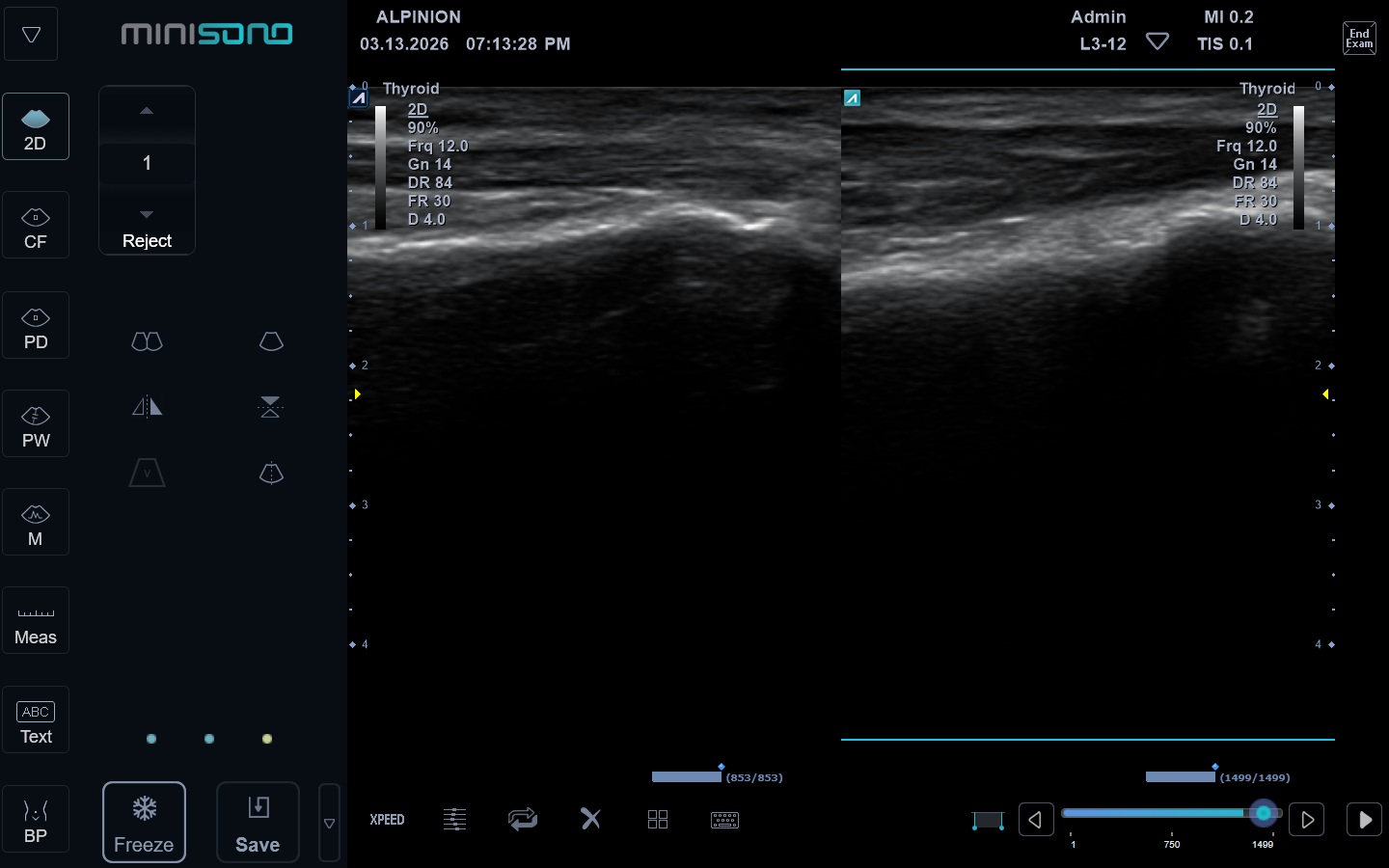Toggle dual-screen view icon

pyautogui.click(x=147, y=341)
